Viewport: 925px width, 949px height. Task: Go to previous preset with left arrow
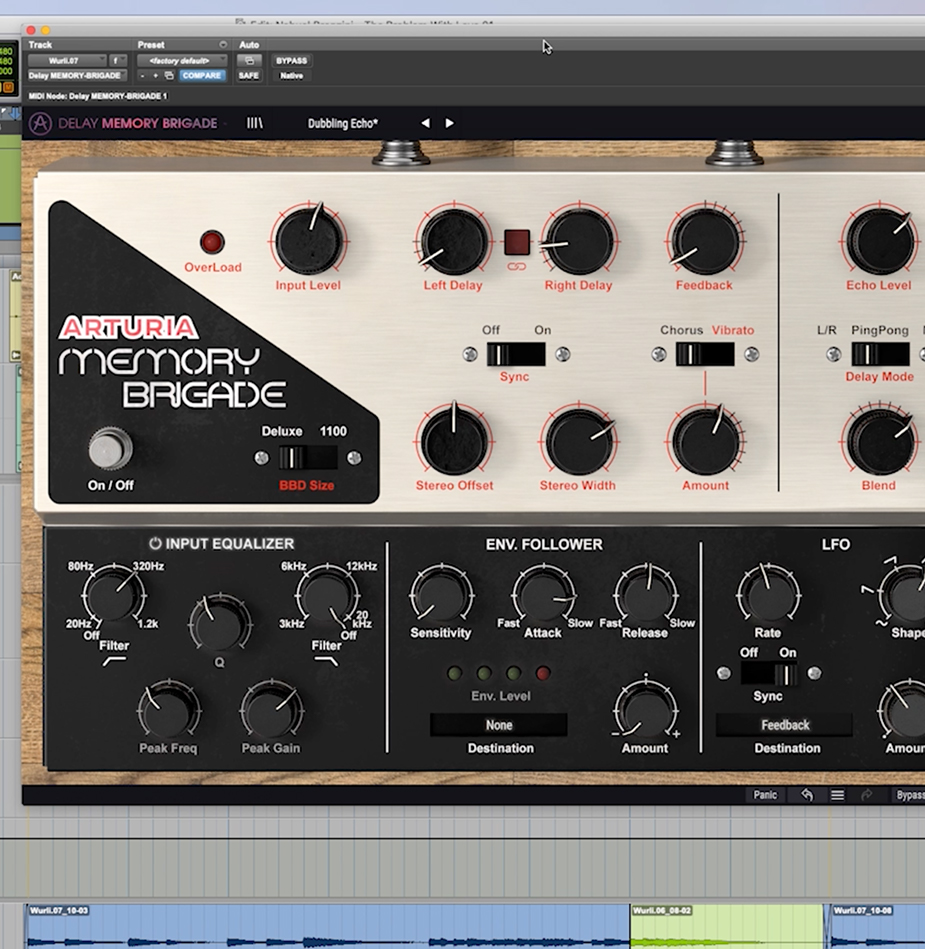(426, 123)
